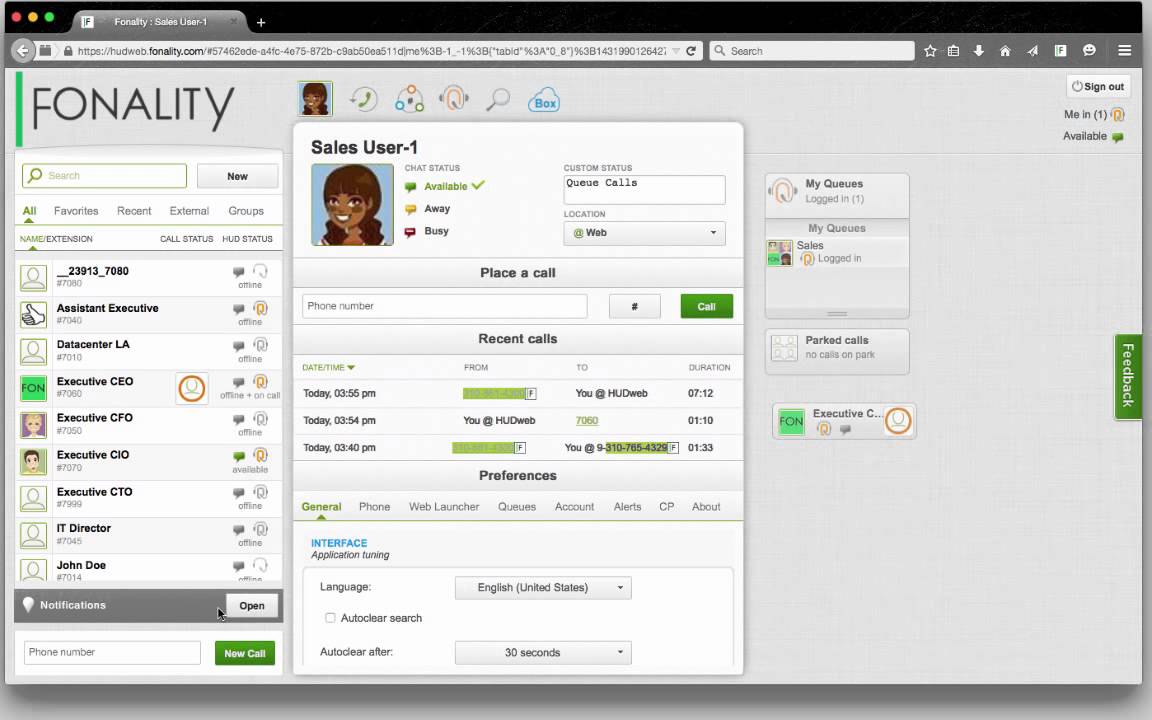The height and width of the screenshot is (720, 1152).
Task: Click the Executive CEO on-call orange circle icon
Action: coord(192,388)
